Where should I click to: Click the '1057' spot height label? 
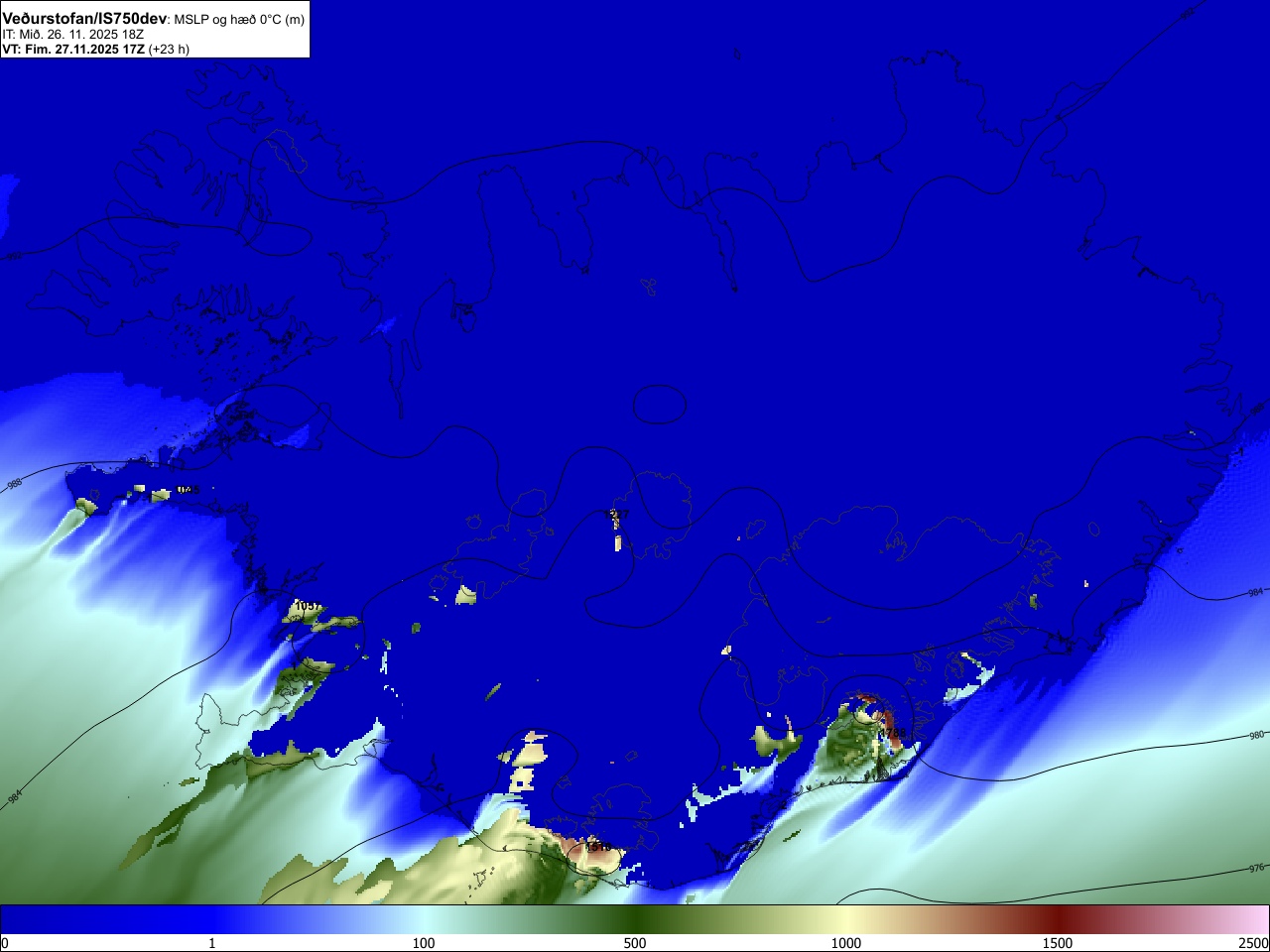(x=309, y=605)
